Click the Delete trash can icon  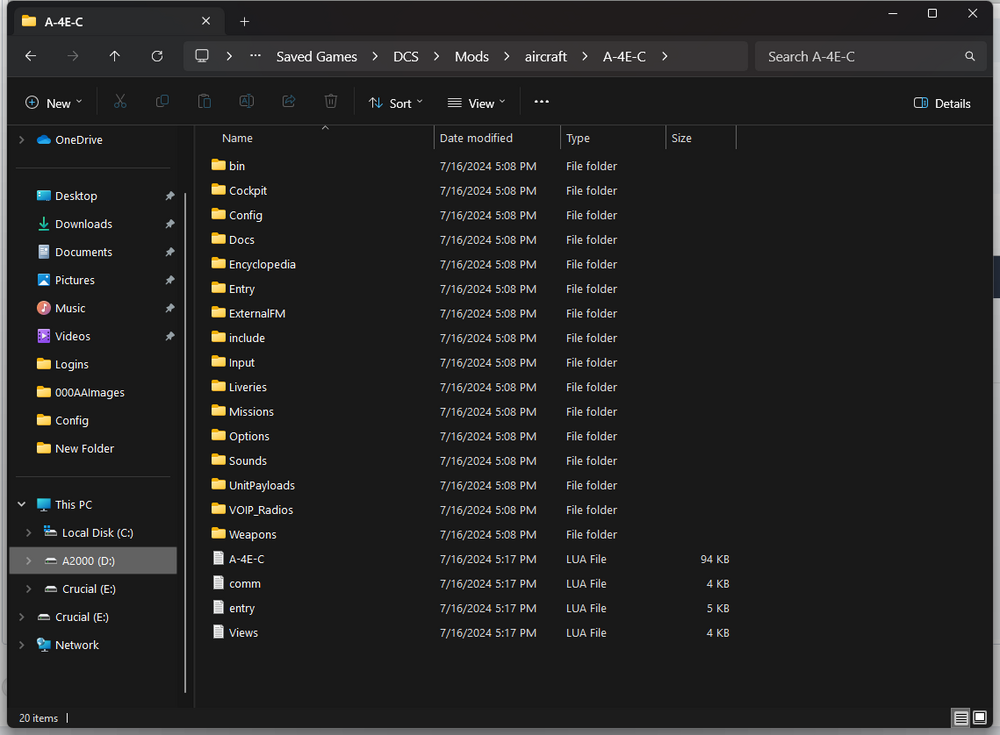[331, 102]
